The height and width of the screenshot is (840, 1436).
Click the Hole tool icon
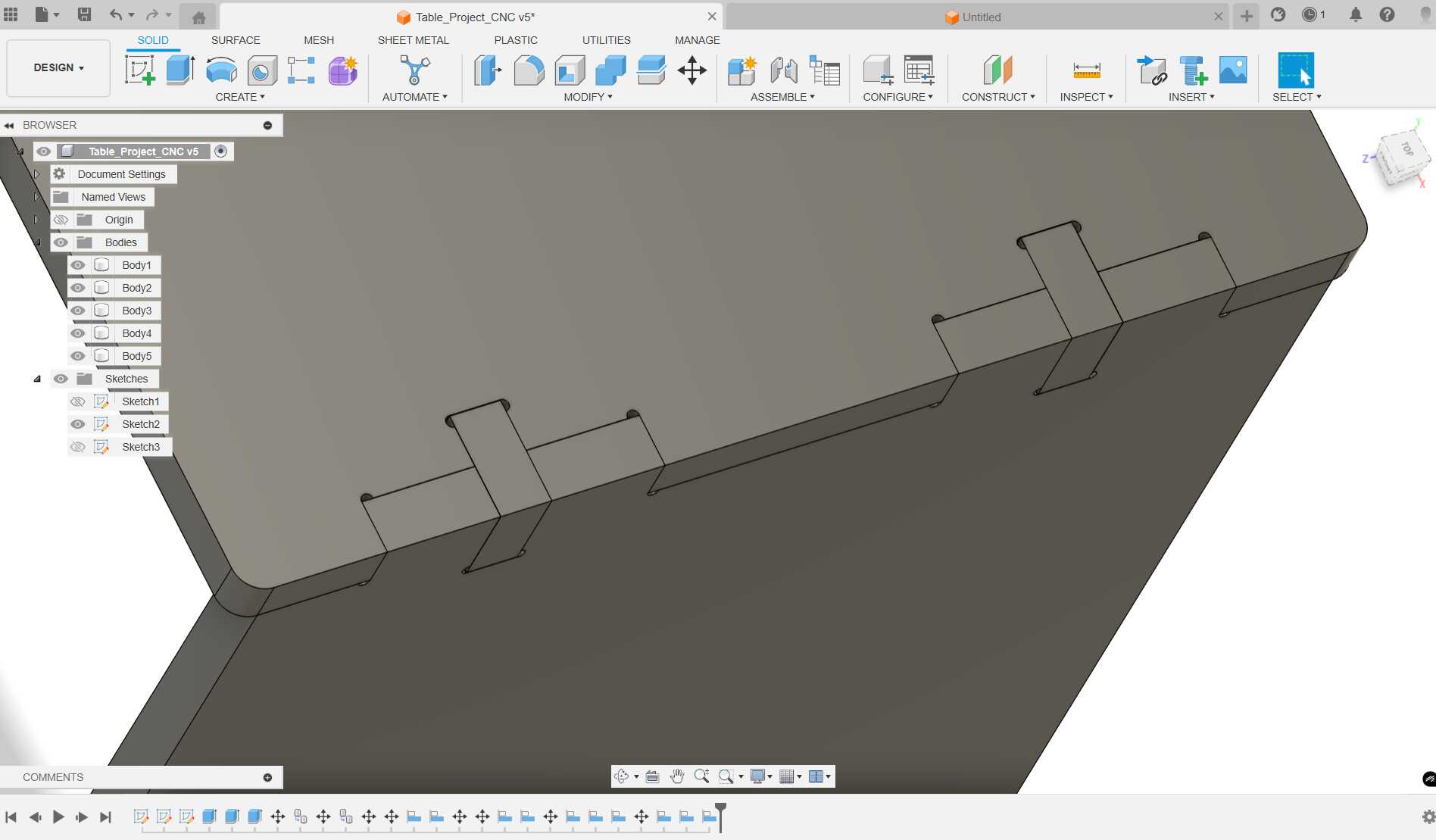pyautogui.click(x=262, y=70)
